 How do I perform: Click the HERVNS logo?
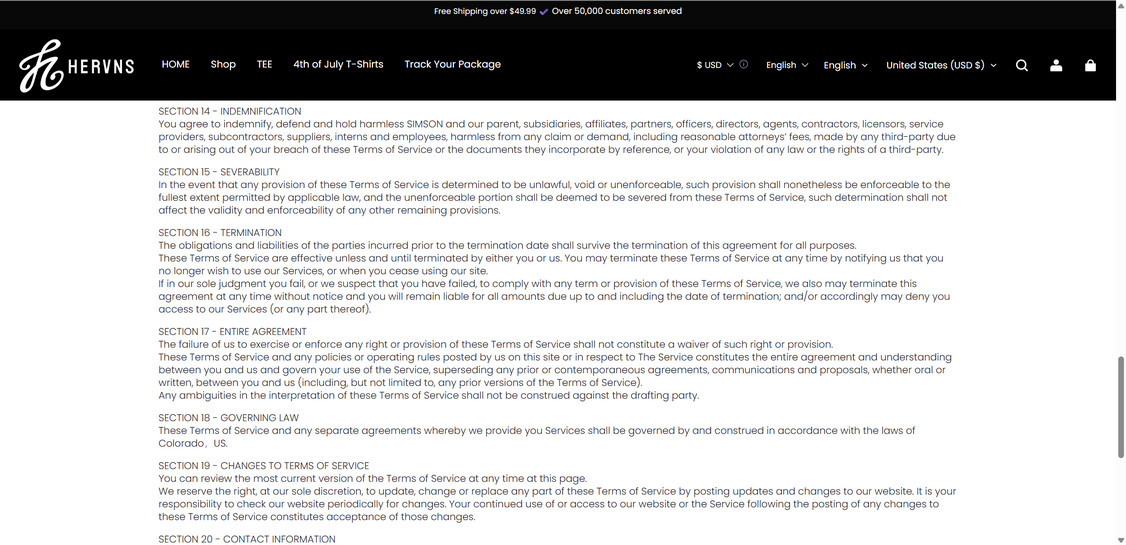pos(77,66)
